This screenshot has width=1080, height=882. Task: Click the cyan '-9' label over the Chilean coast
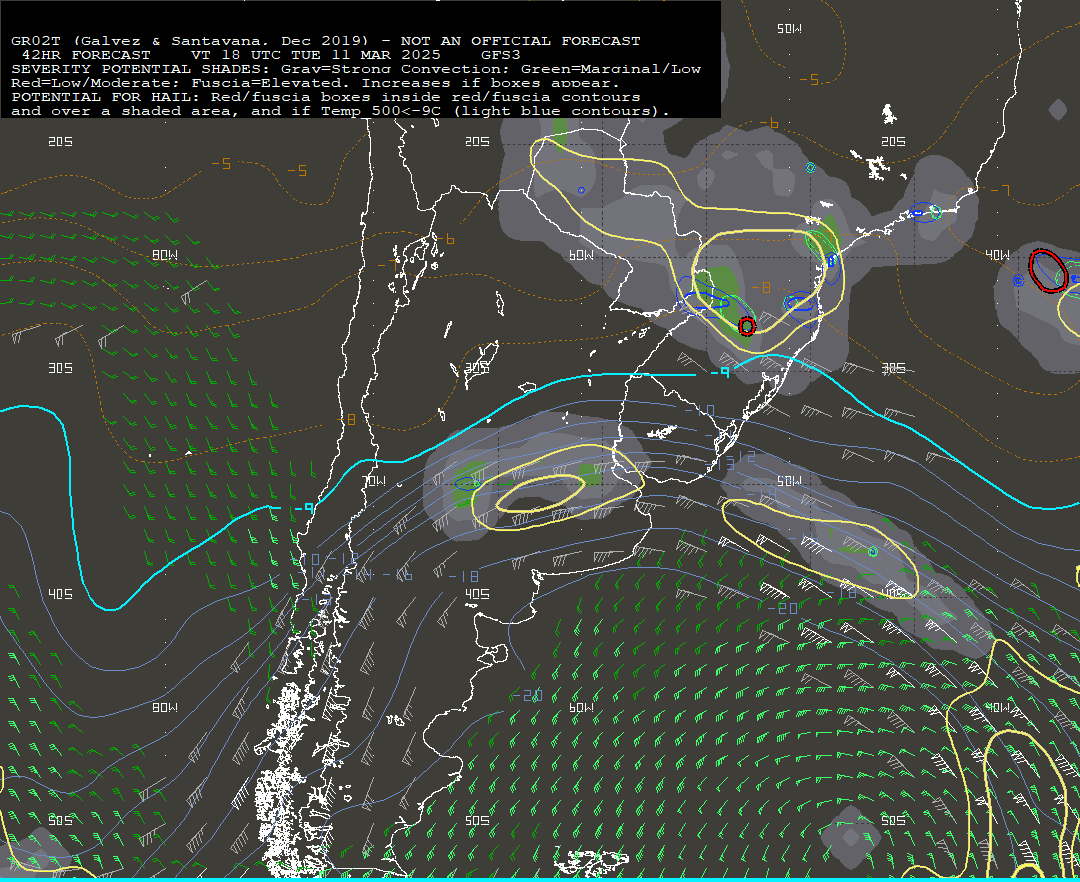304,509
